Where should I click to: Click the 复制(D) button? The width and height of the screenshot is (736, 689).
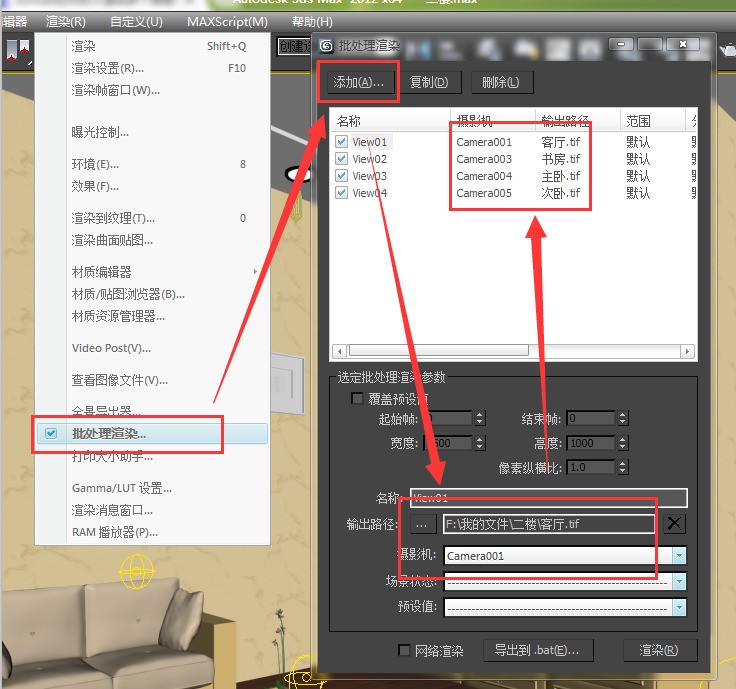pos(429,83)
